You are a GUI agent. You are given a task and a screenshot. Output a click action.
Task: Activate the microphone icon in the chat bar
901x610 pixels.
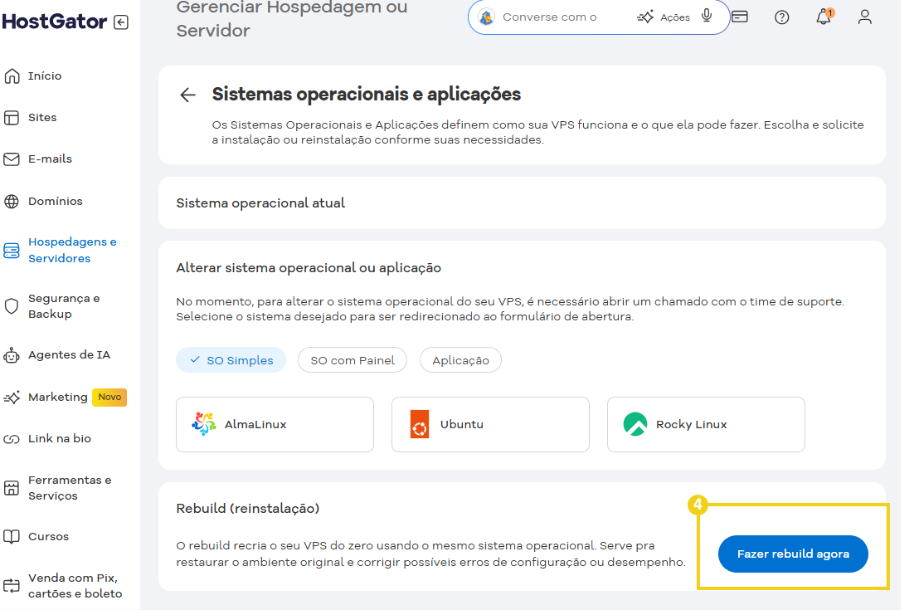coord(709,16)
